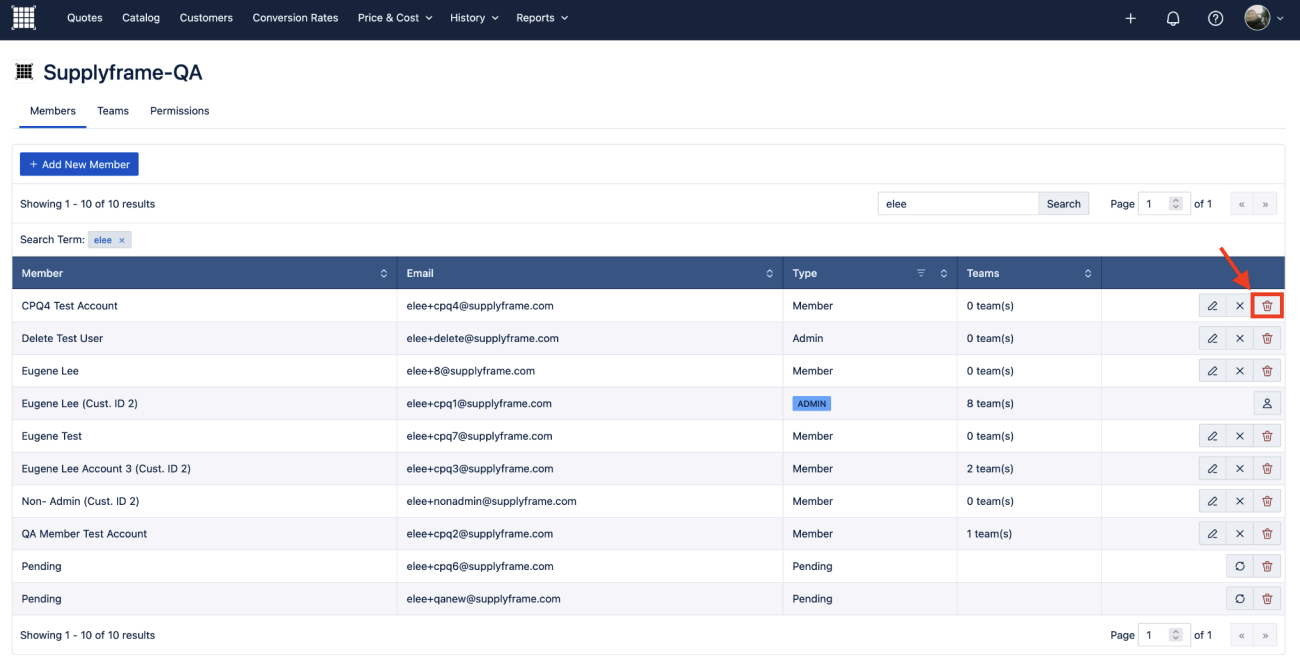This screenshot has width=1300, height=658.
Task: Delete the Eugene Test member
Action: (x=1267, y=436)
